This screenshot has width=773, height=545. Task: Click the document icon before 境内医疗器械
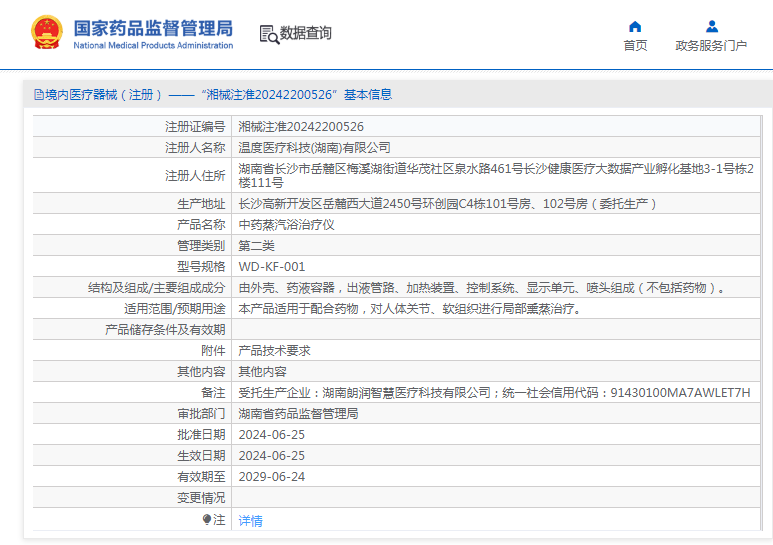38,95
